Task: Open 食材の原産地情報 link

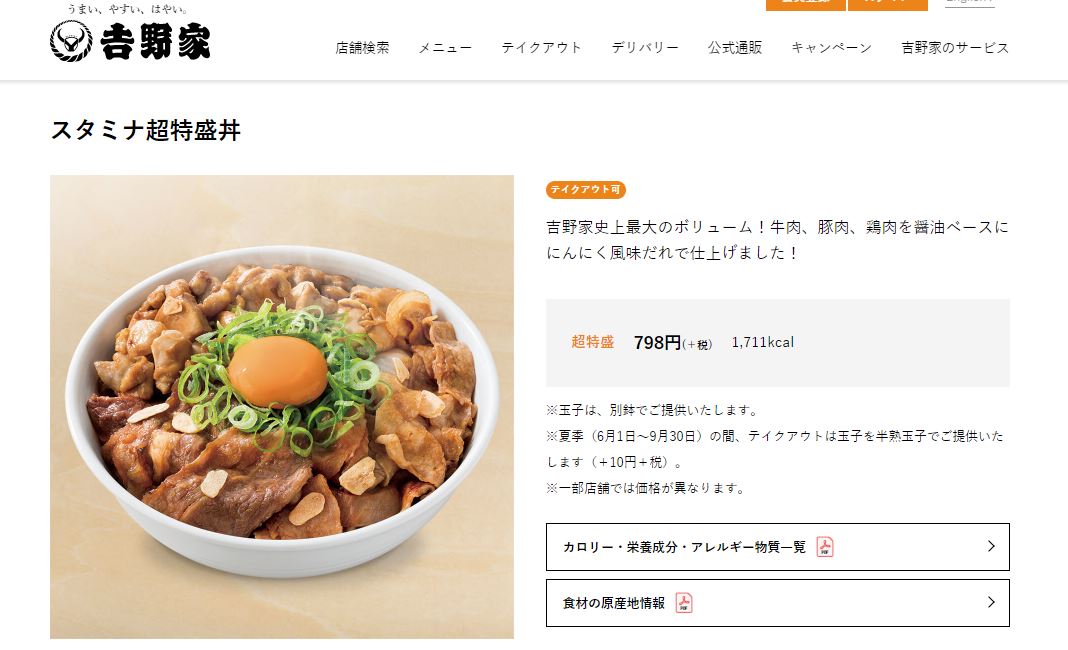Action: [778, 603]
